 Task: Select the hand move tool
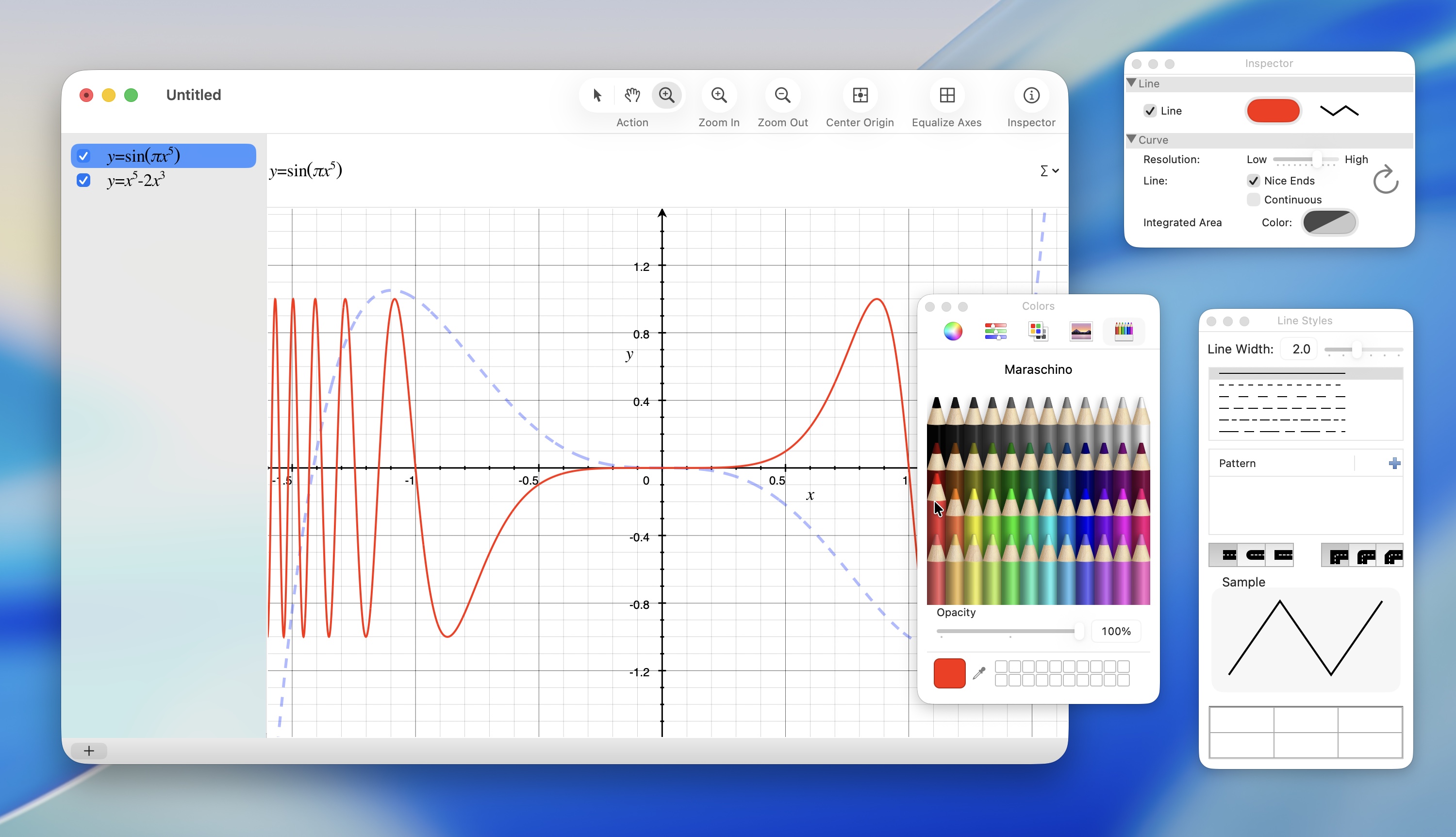pyautogui.click(x=632, y=95)
